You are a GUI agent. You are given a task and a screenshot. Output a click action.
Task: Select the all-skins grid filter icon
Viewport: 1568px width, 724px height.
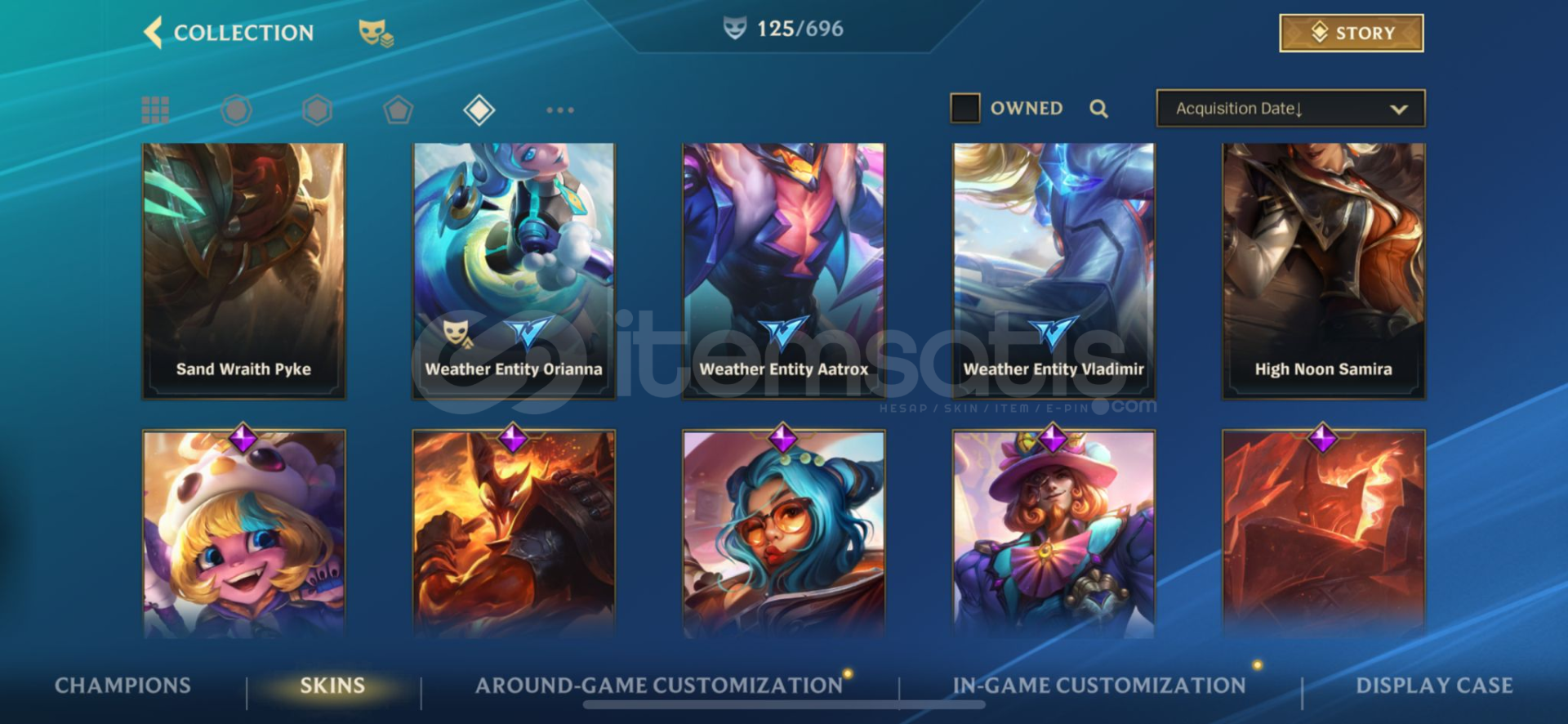[155, 109]
